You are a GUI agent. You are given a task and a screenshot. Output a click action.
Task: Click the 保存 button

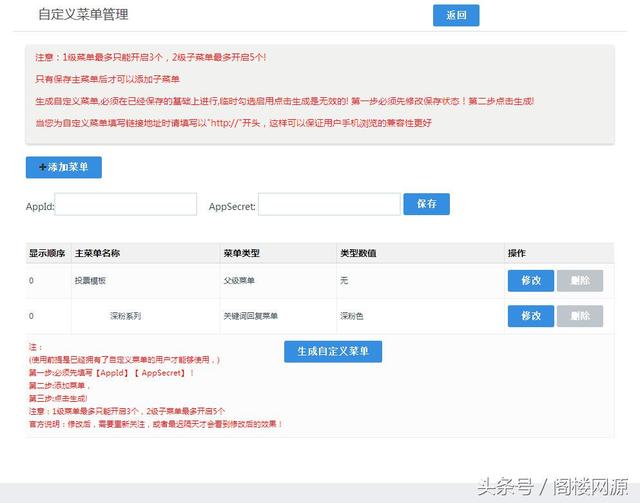(427, 204)
